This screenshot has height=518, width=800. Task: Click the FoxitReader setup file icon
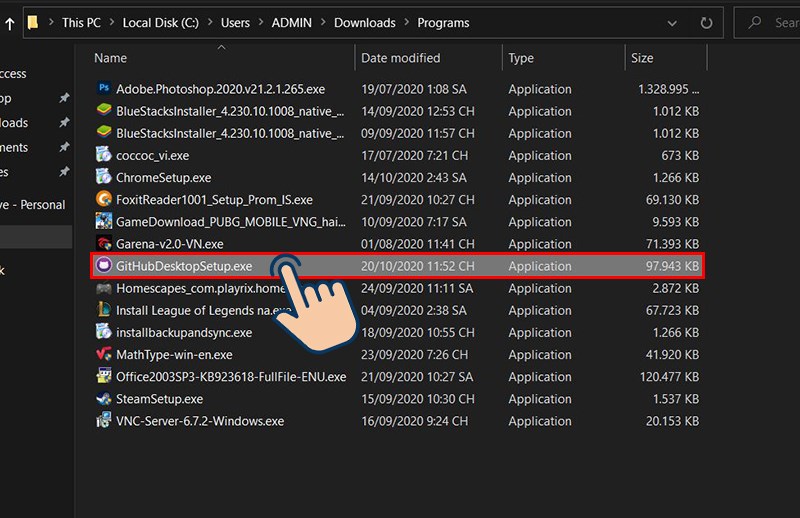[104, 199]
